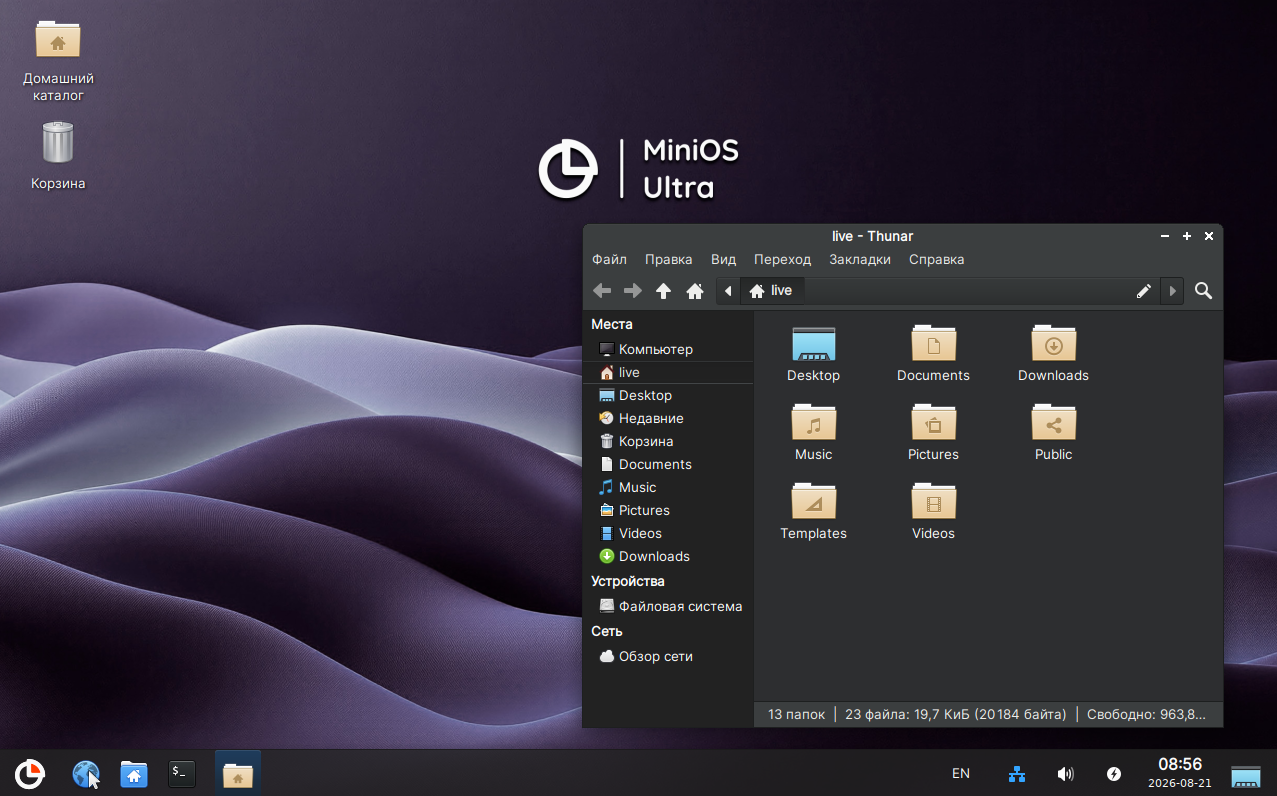Select the Public folder icon

coord(1053,422)
